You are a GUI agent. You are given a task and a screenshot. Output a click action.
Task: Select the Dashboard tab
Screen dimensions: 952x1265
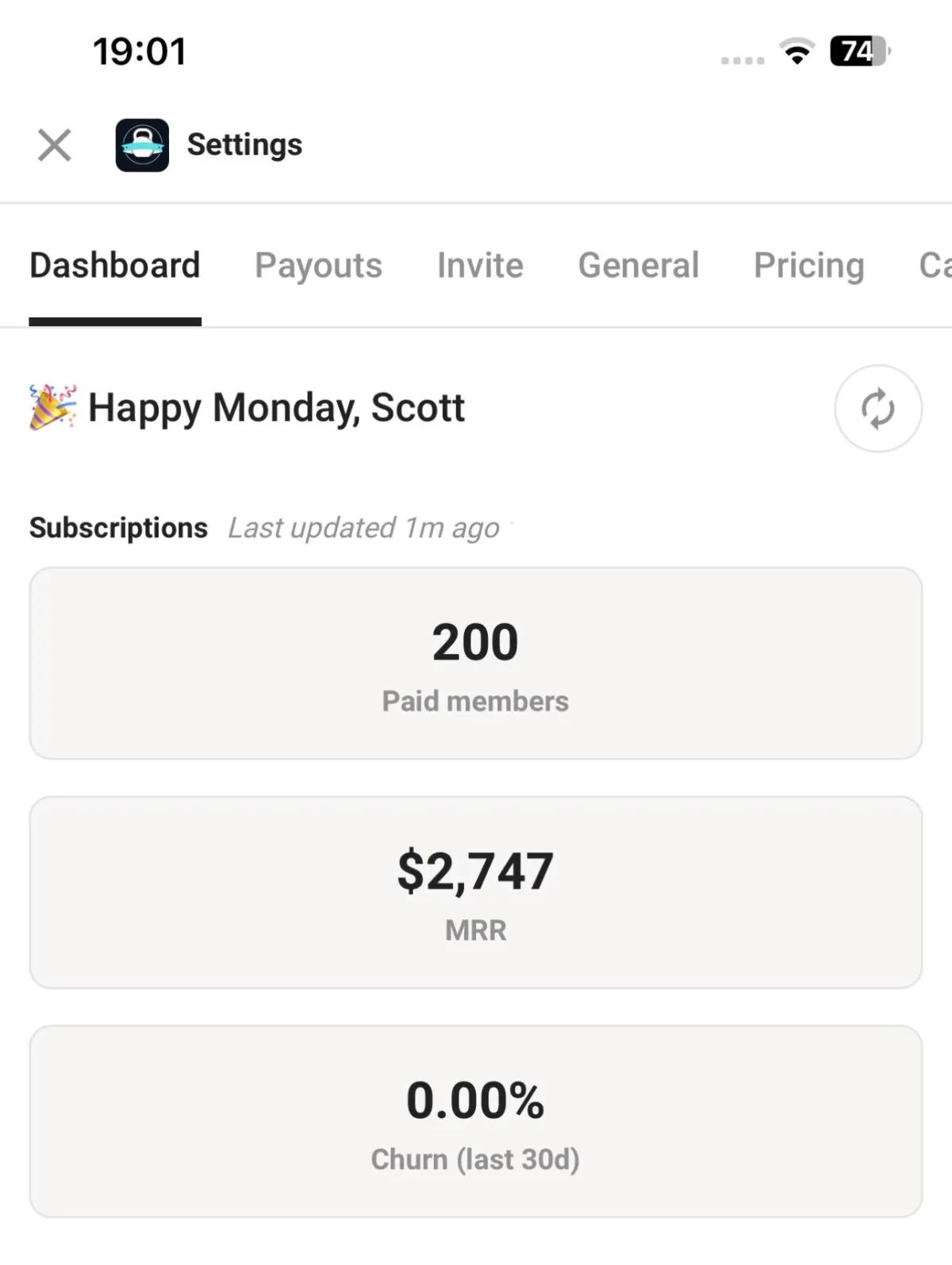coord(115,265)
